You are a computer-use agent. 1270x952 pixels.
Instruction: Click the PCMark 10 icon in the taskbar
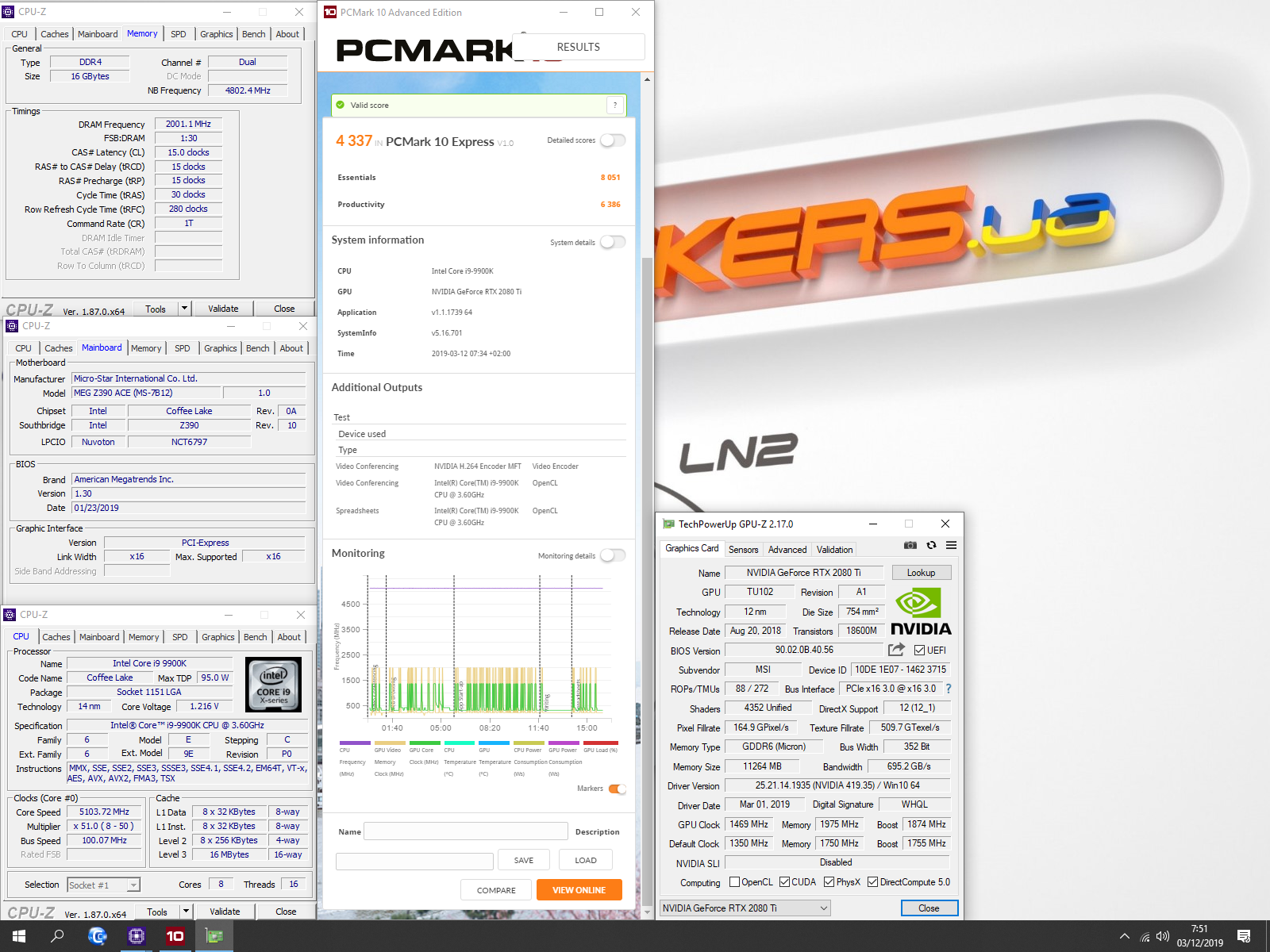(175, 936)
